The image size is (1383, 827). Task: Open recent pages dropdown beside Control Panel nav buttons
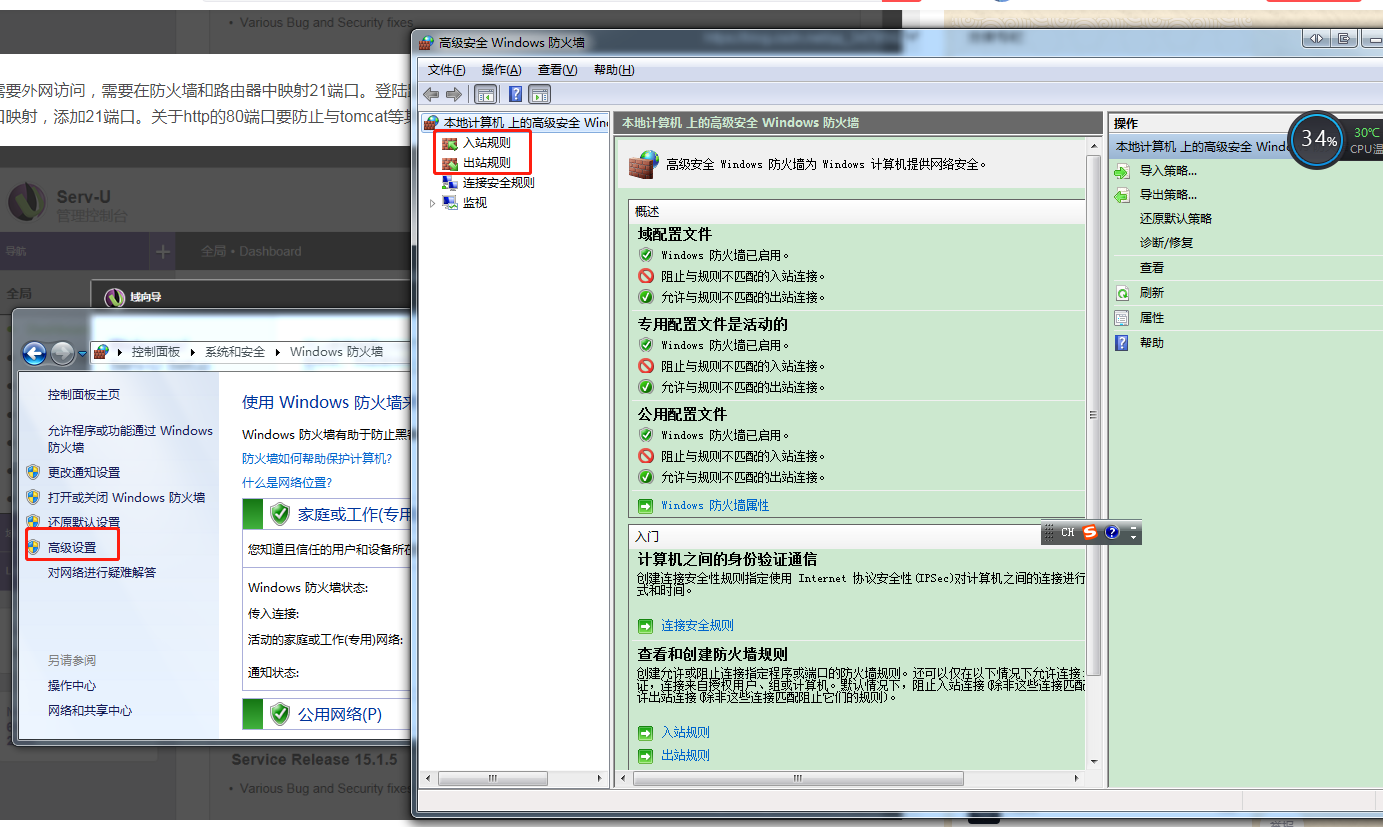click(x=82, y=354)
